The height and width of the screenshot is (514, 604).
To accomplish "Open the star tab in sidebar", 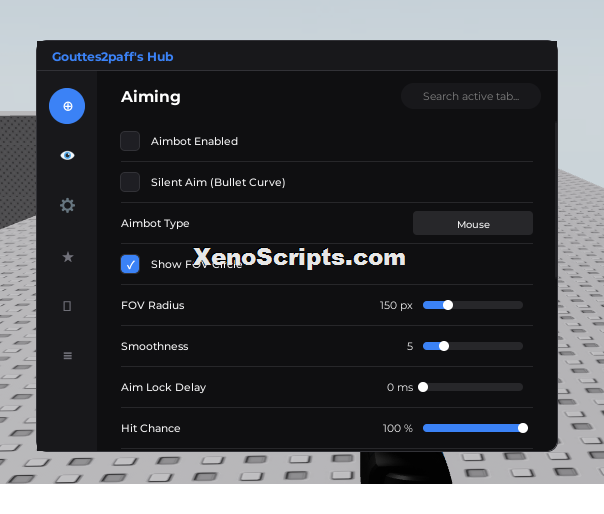I will point(68,257).
